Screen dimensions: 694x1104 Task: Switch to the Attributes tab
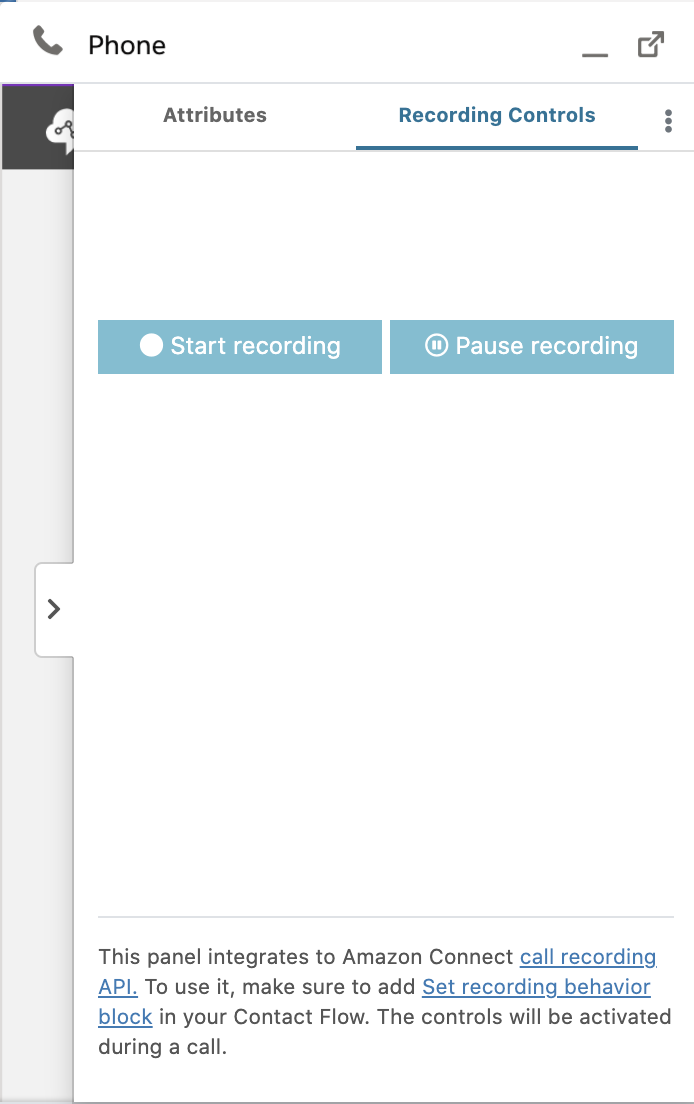pos(215,115)
